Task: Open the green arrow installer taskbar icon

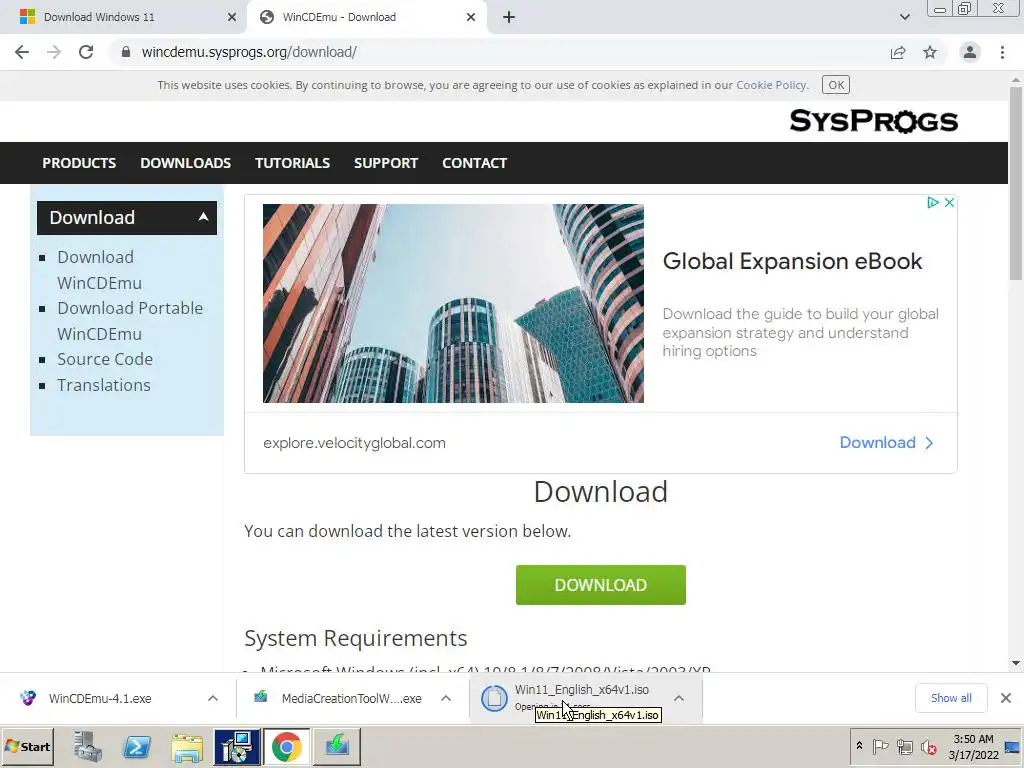Action: tap(337, 747)
